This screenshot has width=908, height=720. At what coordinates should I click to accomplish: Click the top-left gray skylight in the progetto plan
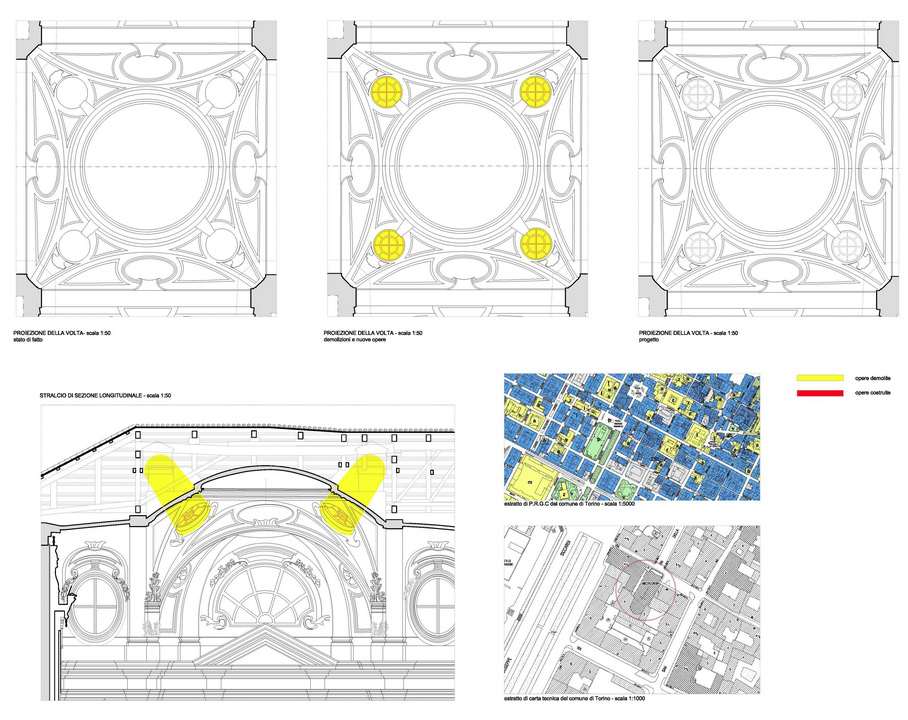tap(696, 93)
